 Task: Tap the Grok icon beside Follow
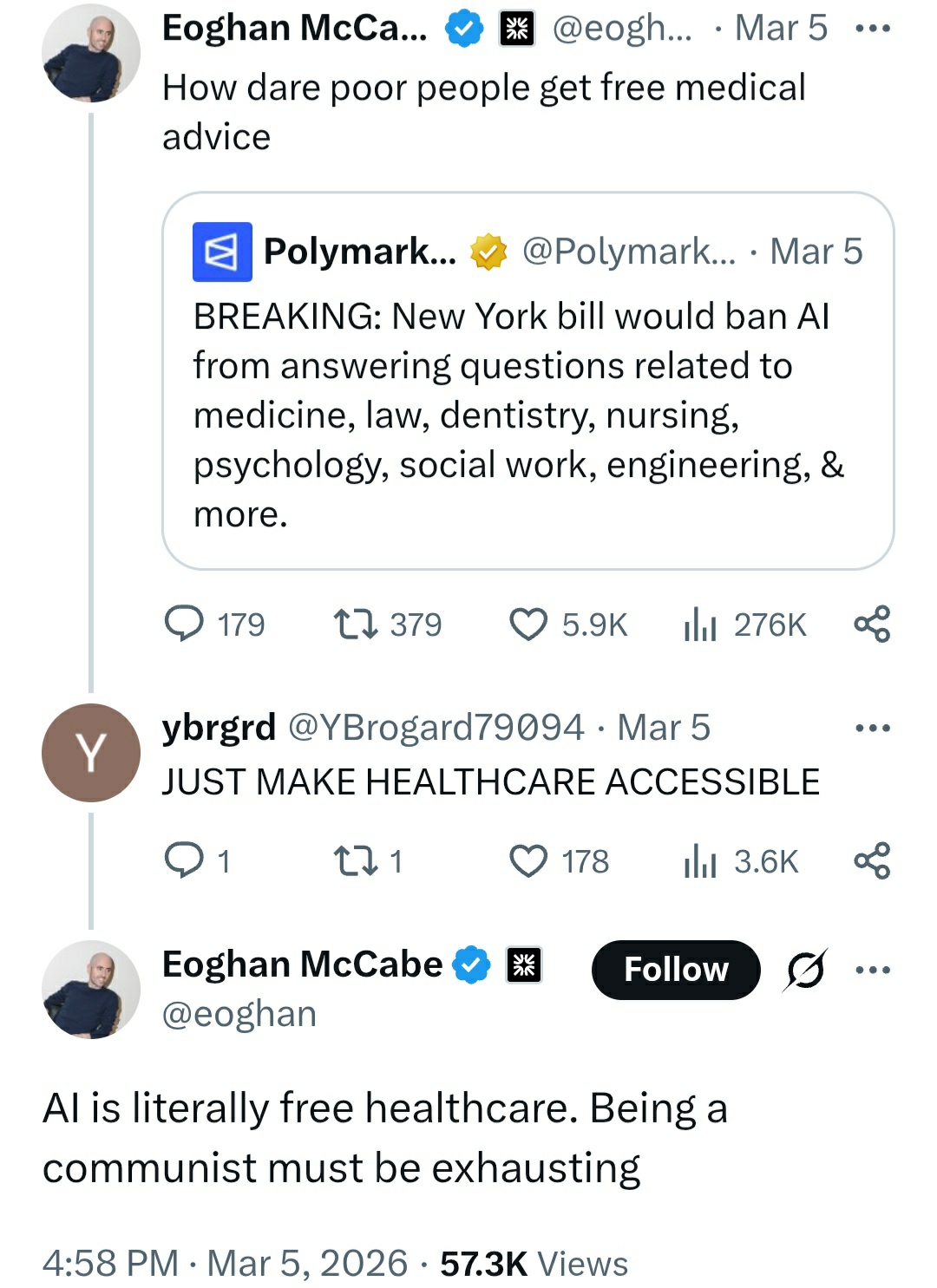coord(805,970)
